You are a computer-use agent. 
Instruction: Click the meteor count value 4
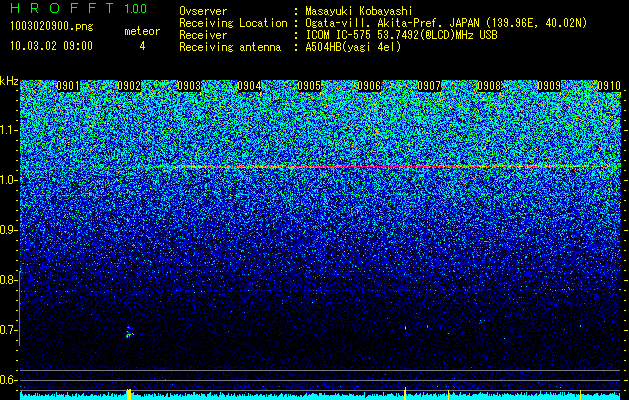142,46
